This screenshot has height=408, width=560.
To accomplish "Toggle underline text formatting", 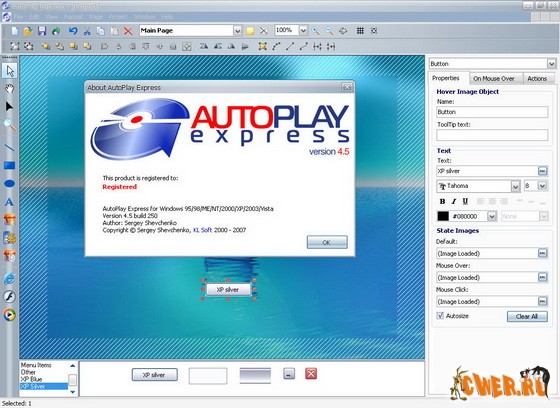I will click(465, 201).
